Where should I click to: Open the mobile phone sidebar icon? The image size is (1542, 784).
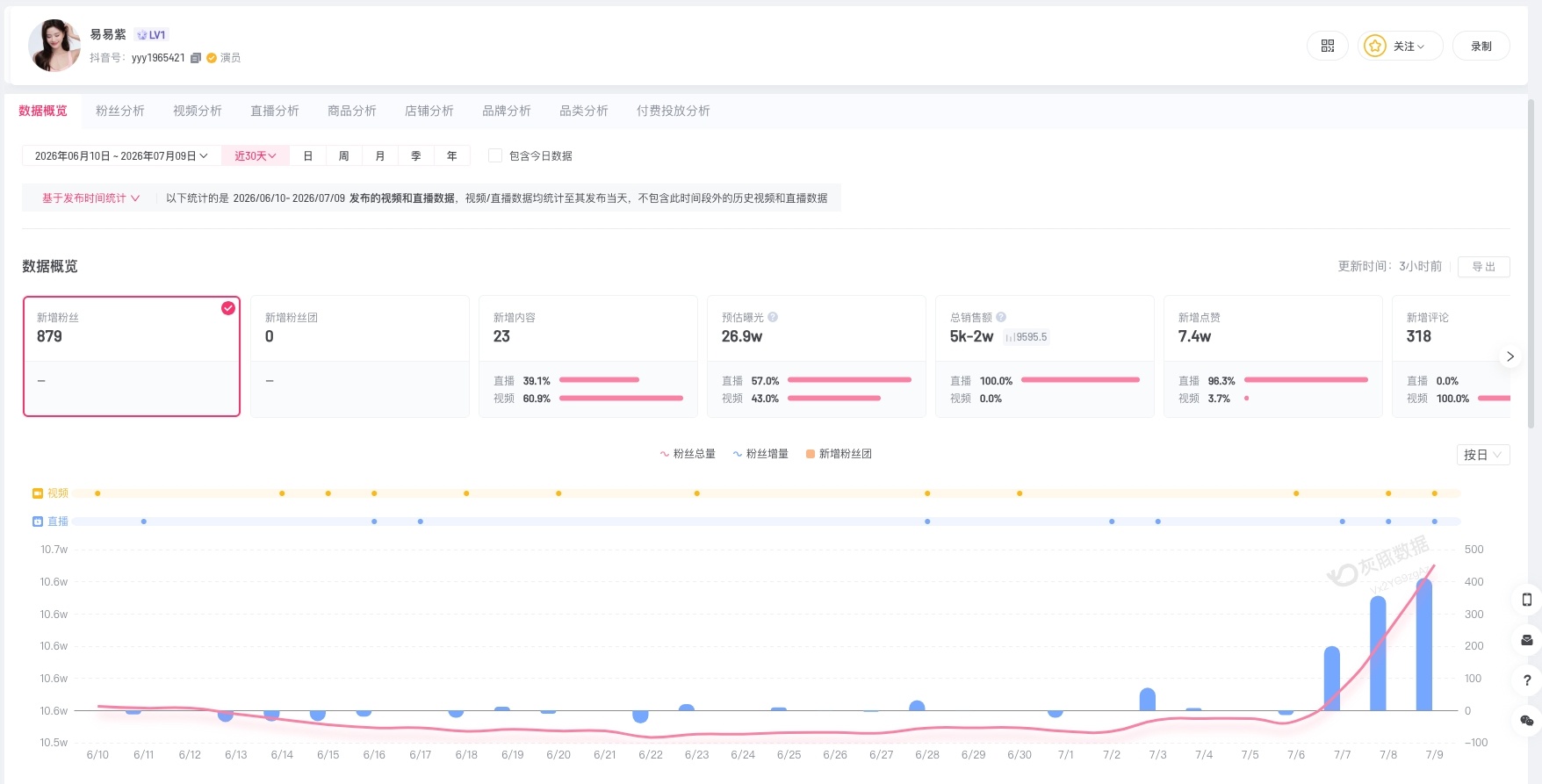(x=1527, y=600)
